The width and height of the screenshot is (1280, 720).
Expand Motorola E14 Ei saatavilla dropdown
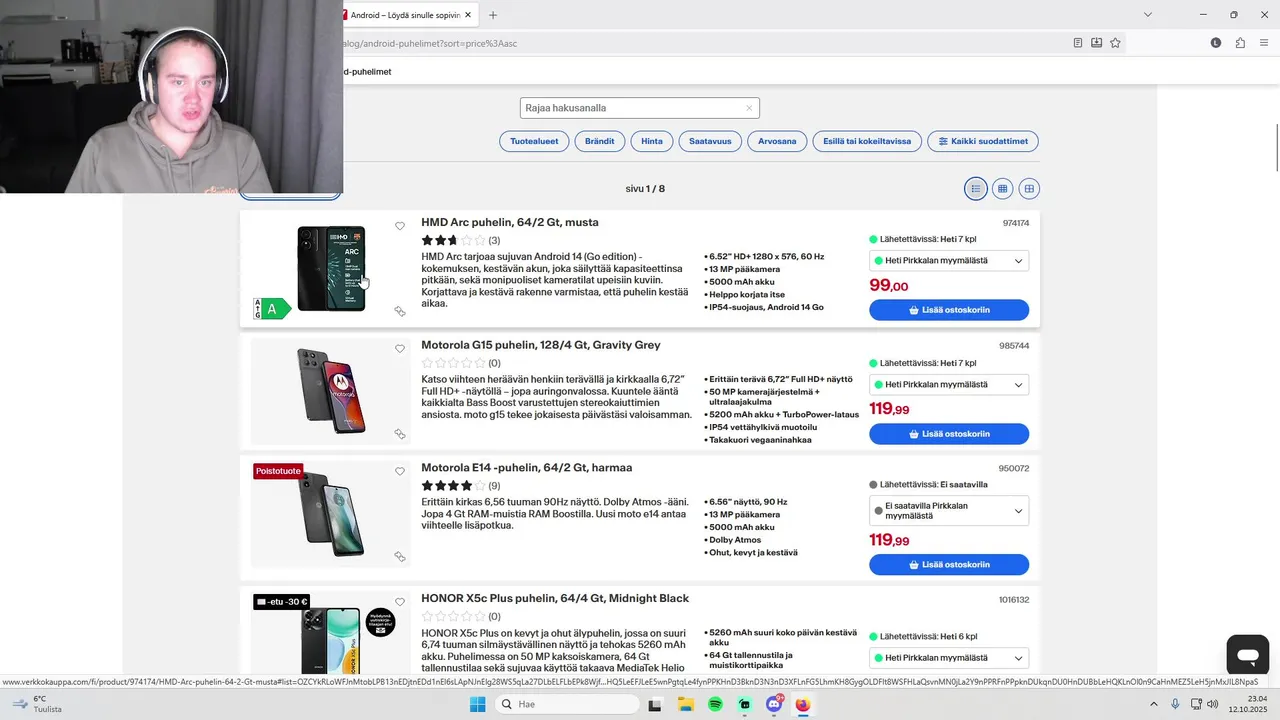(949, 511)
